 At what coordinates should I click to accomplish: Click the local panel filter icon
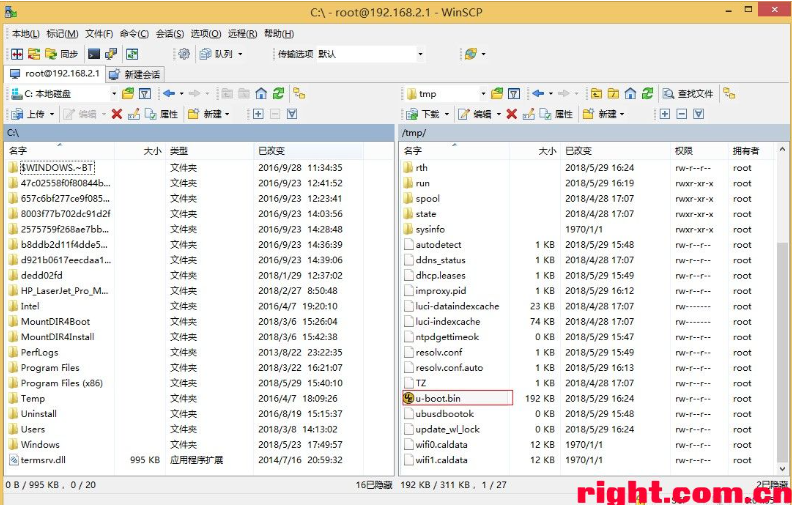145,93
